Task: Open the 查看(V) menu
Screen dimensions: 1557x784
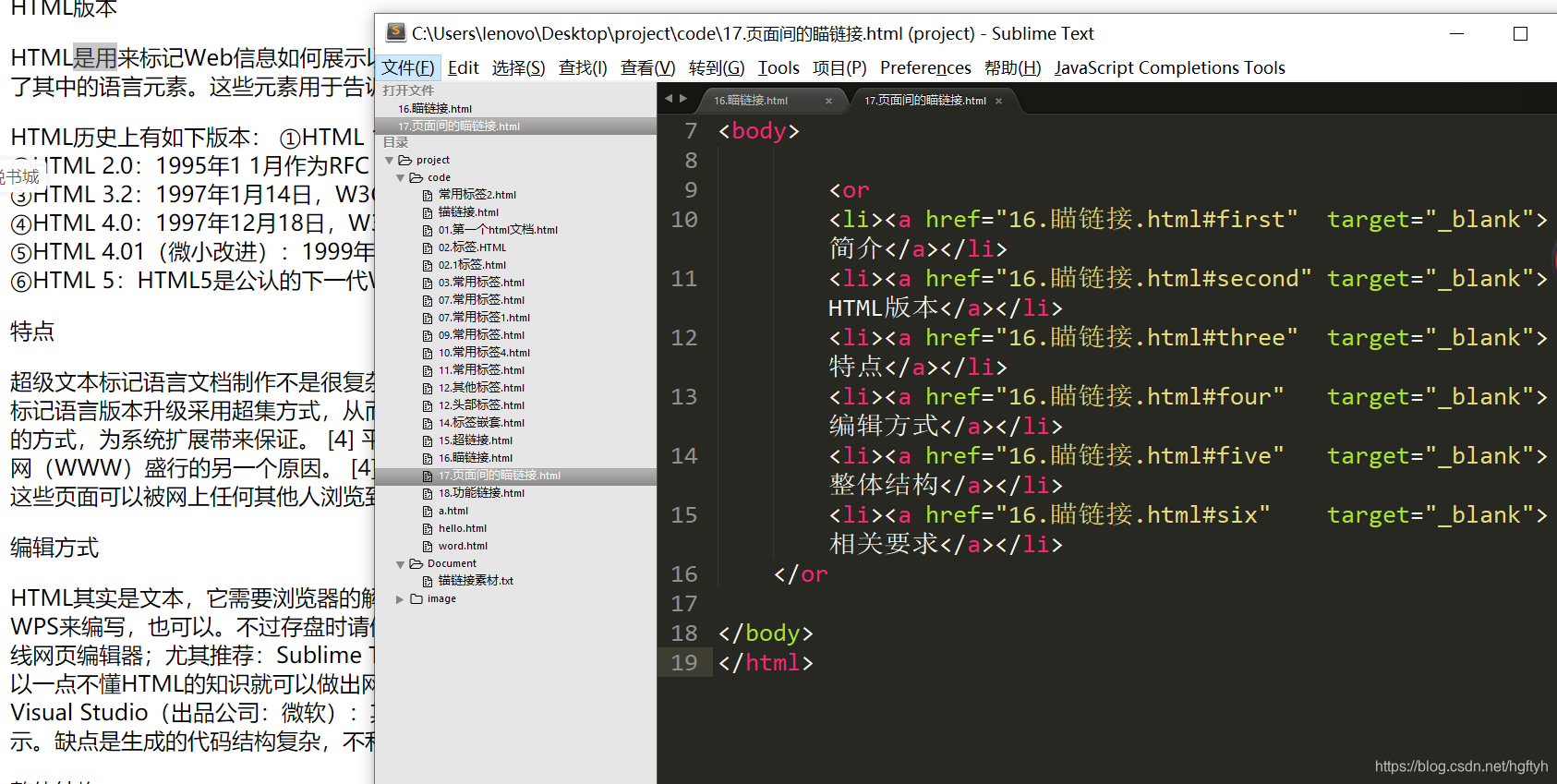Action: [x=647, y=67]
